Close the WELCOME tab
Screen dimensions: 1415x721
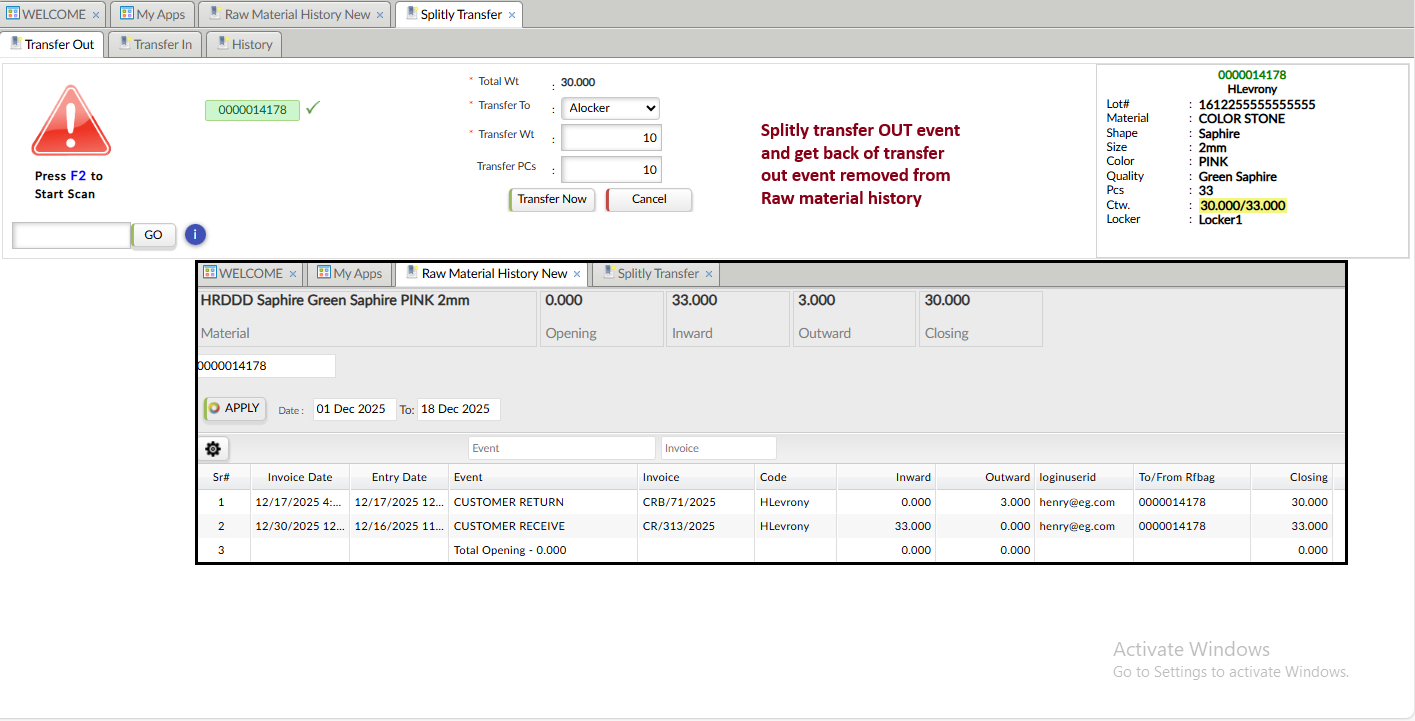point(96,15)
